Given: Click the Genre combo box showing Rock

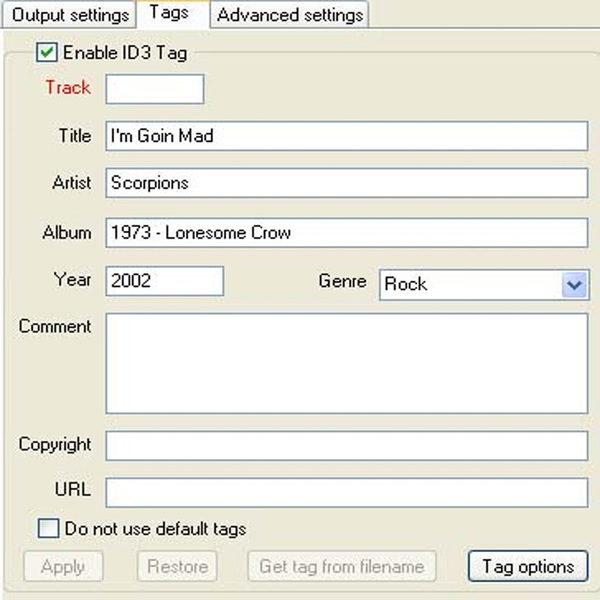Looking at the screenshot, I should (x=484, y=285).
